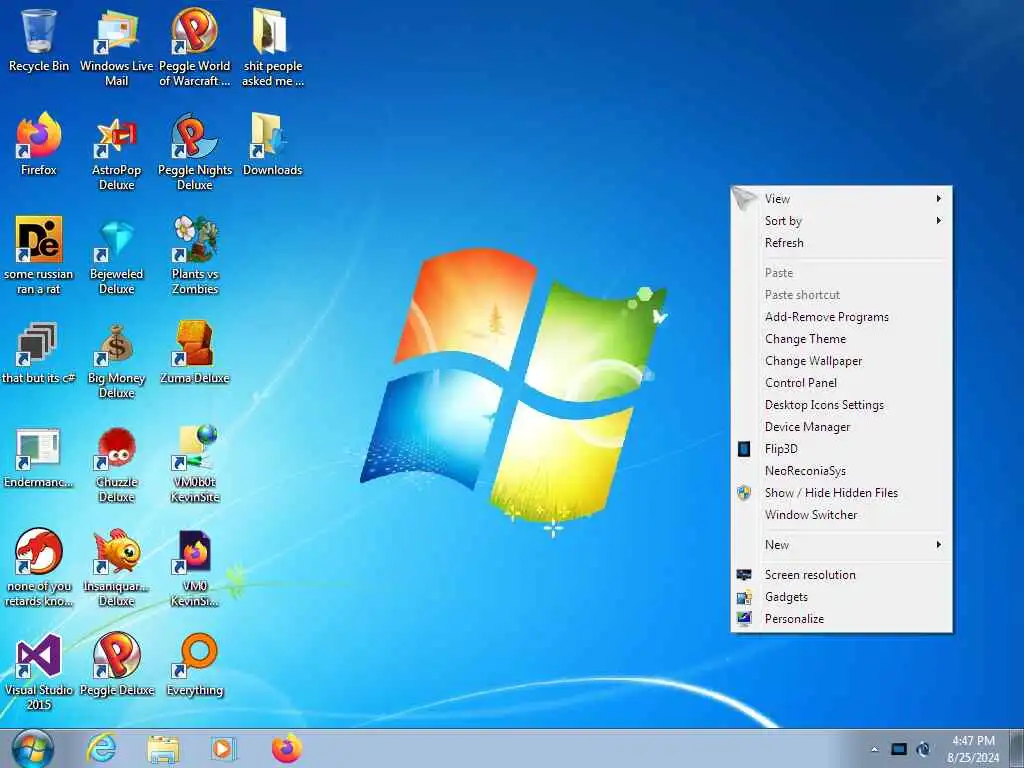This screenshot has height=768, width=1024.
Task: Choose Change Theme menu entry
Action: (x=841, y=339)
